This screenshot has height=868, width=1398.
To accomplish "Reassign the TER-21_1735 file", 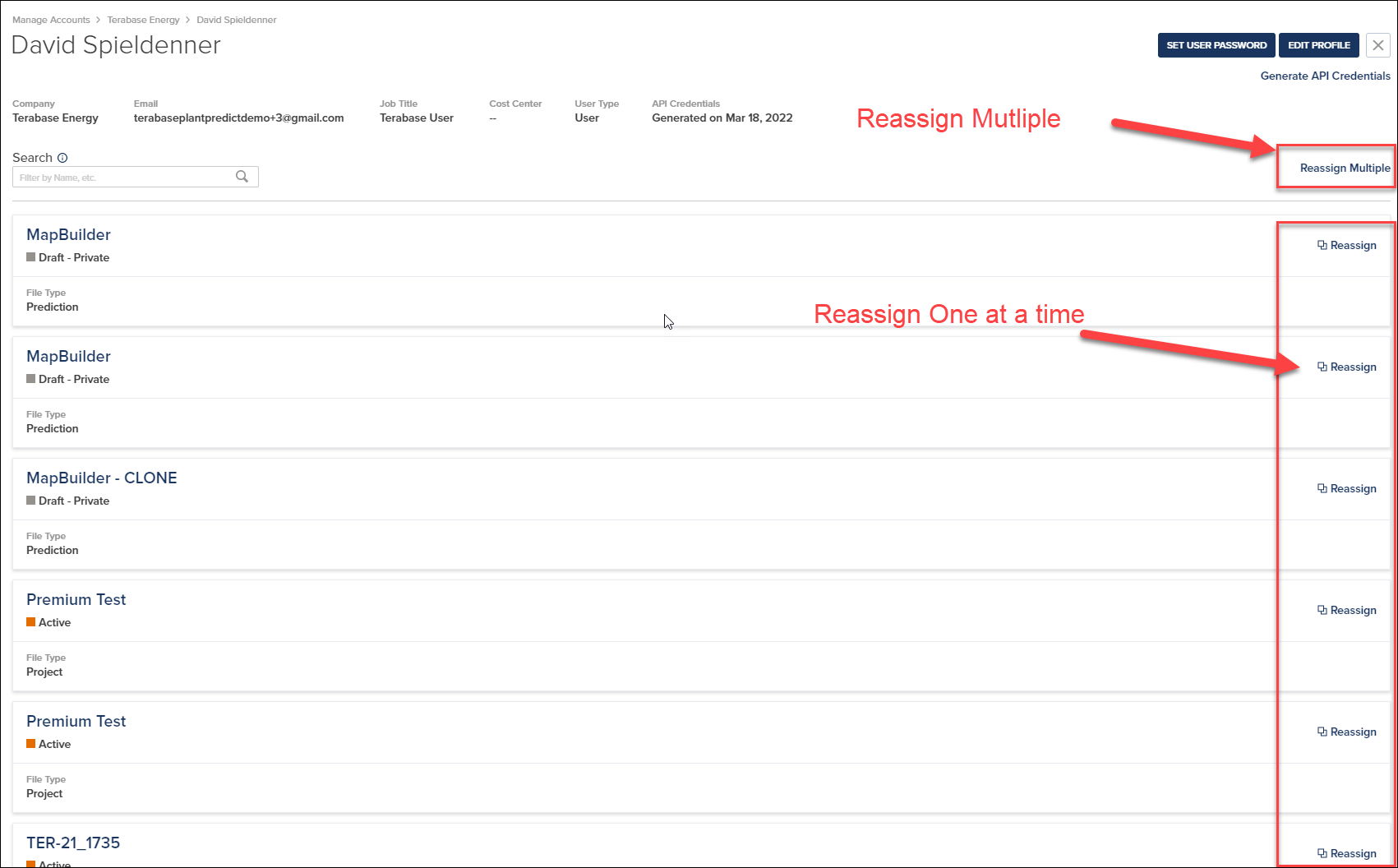I will (x=1346, y=853).
